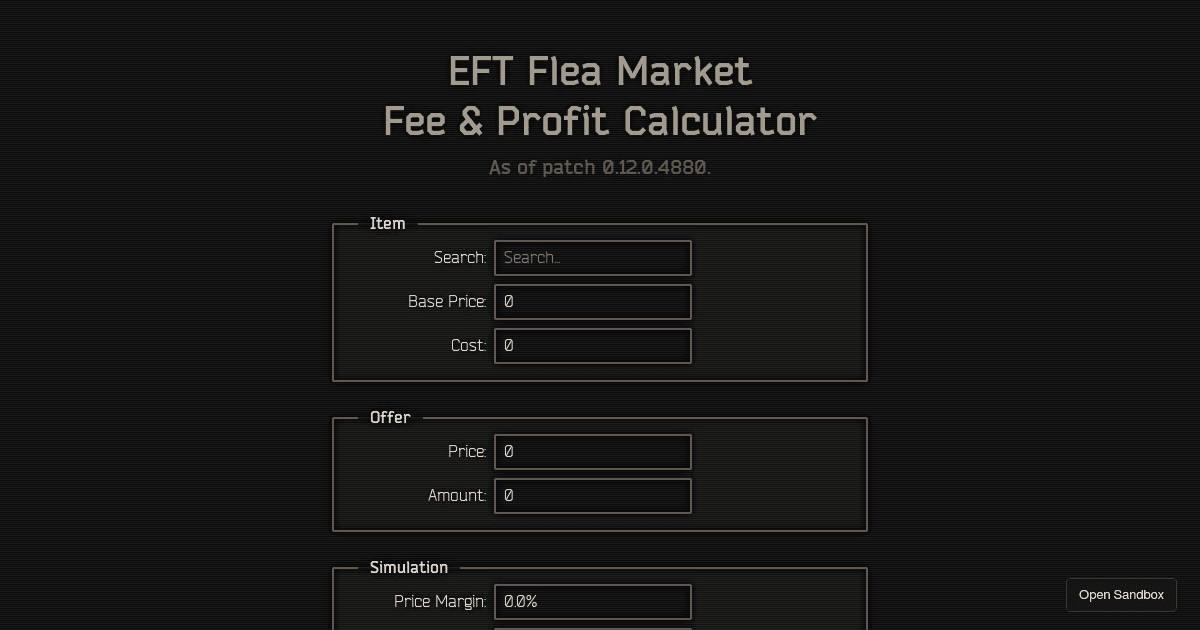
Task: Click the Simulation section header
Action: [x=409, y=567]
